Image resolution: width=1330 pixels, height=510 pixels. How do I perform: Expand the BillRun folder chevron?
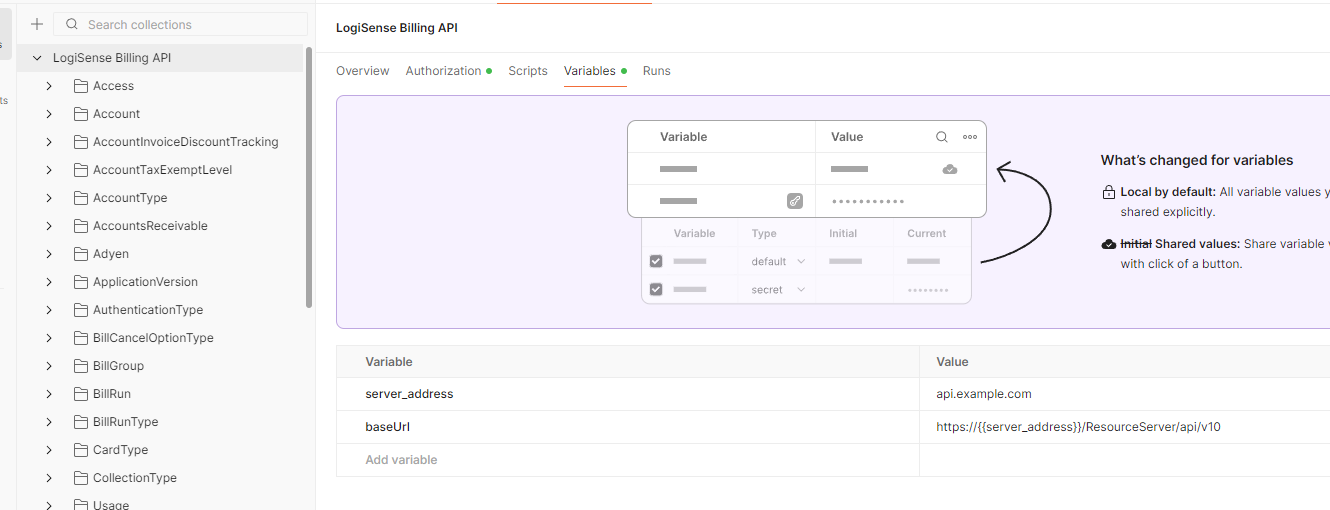[49, 394]
